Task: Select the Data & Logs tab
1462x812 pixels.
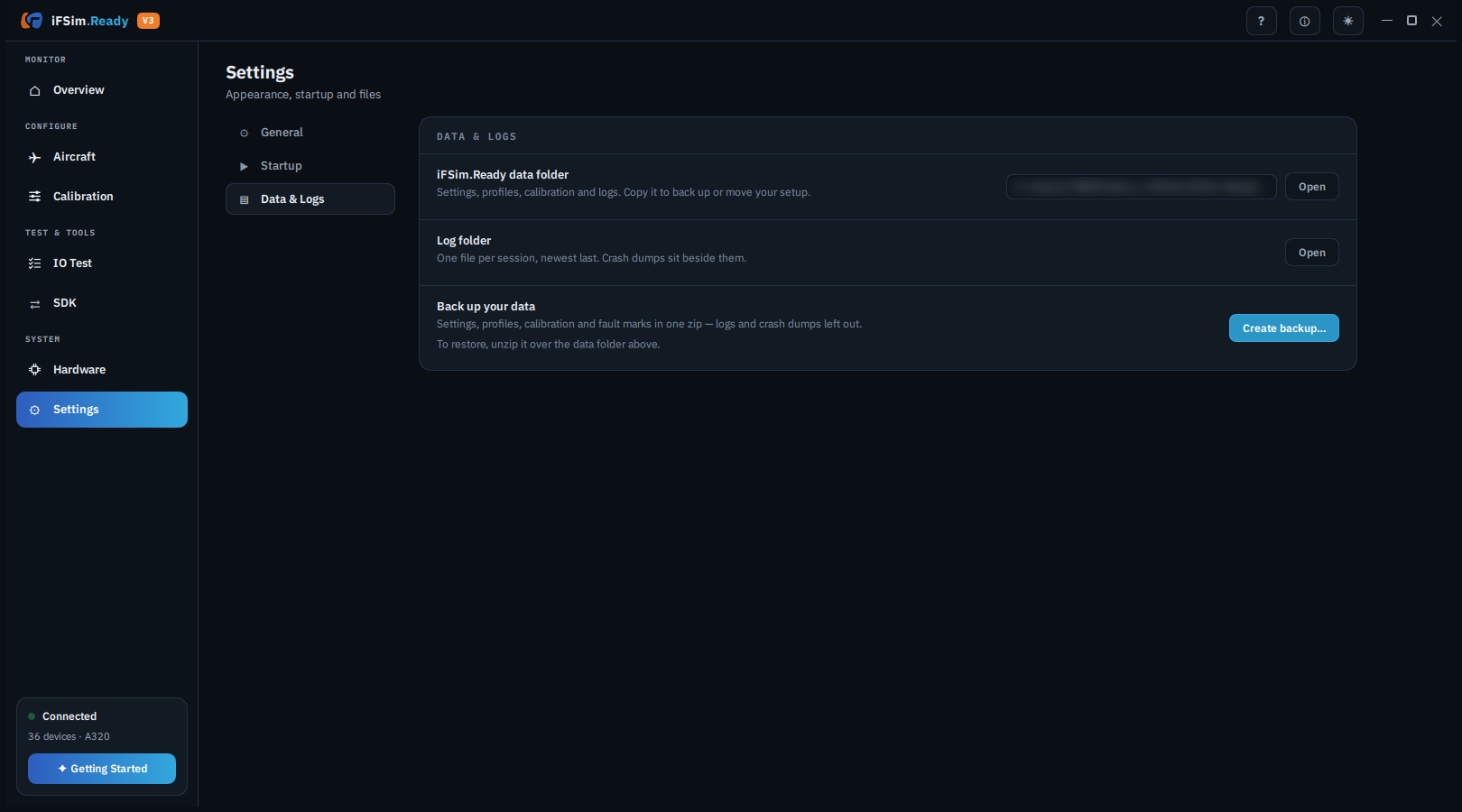Action: [x=310, y=199]
